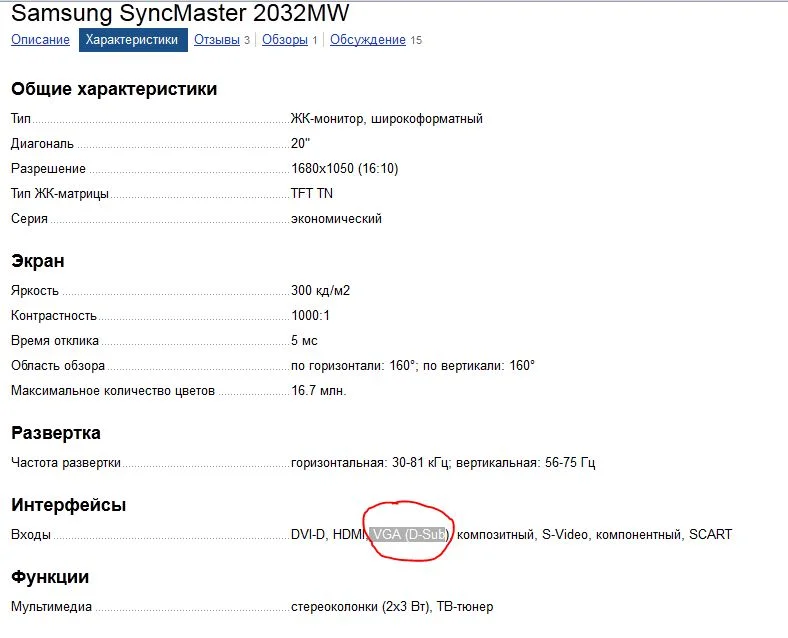Click the Частота развертки label

coord(66,463)
